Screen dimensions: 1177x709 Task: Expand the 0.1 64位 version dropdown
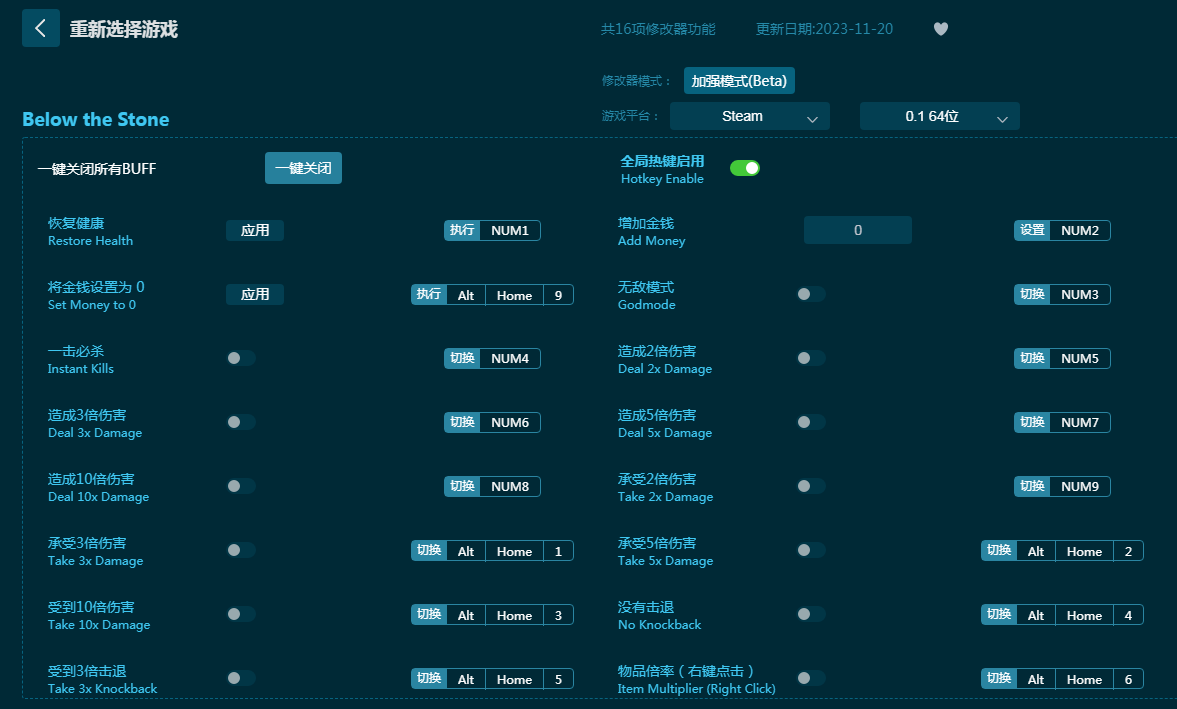pos(939,116)
